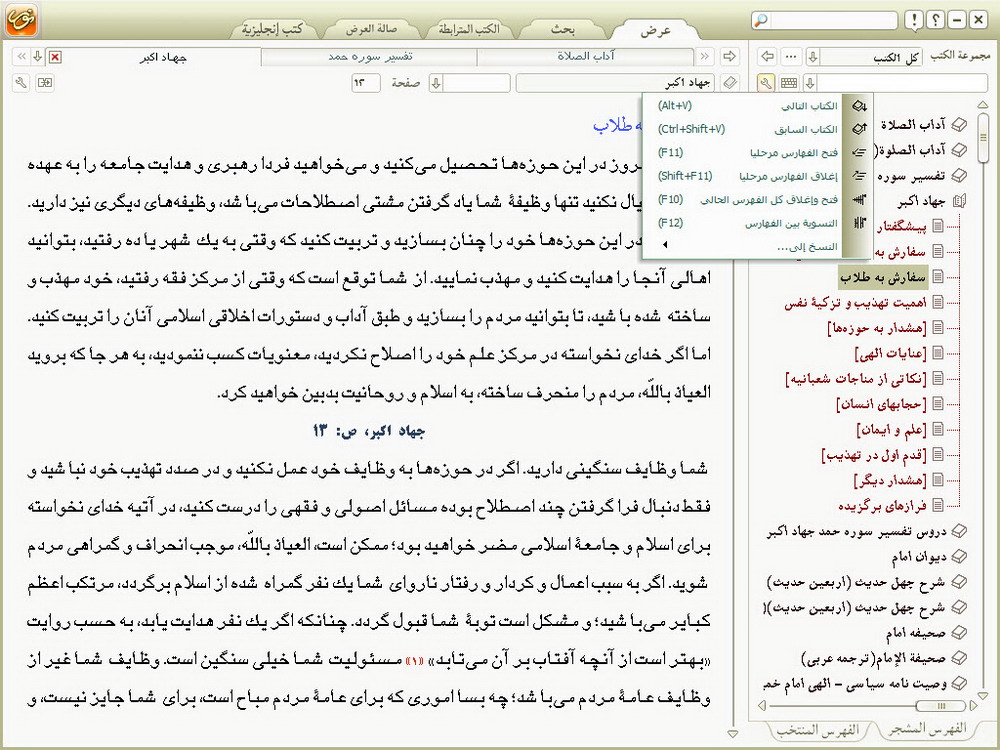
Task: Click the Noor application logo
Action: point(21,19)
